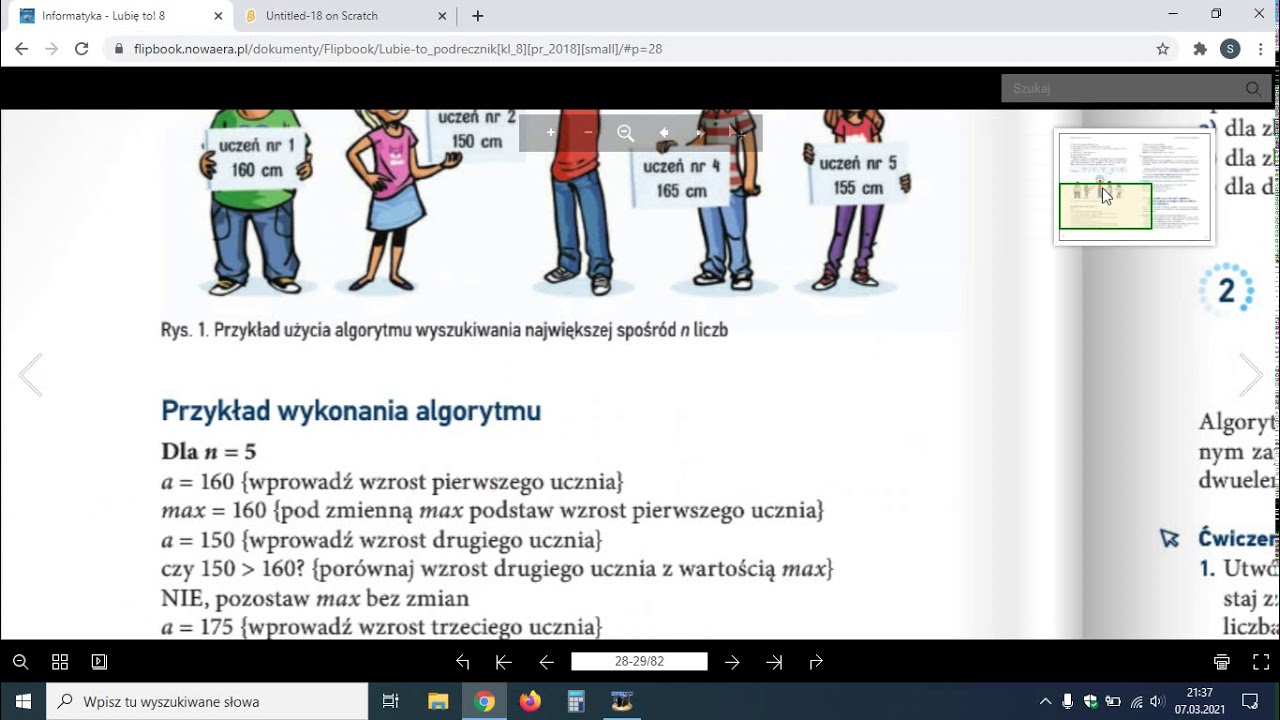This screenshot has width=1280, height=720.
Task: Toggle fullscreen mode in flipbook
Action: tap(1261, 662)
